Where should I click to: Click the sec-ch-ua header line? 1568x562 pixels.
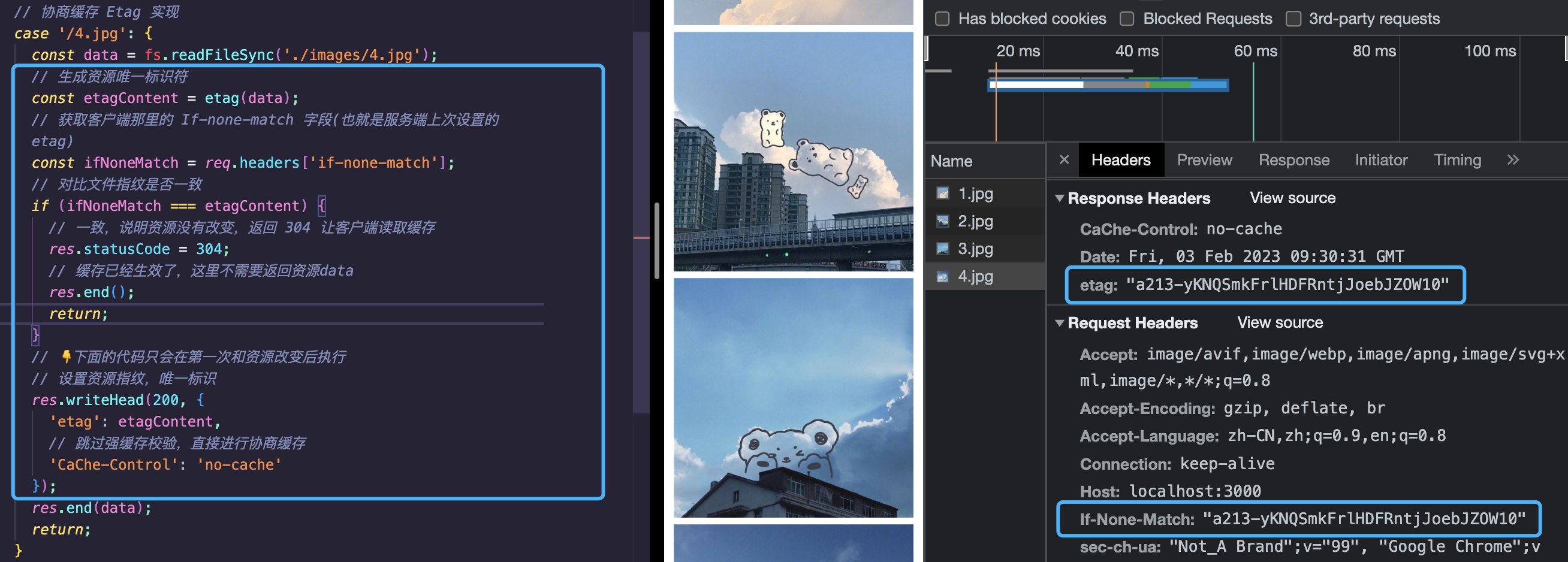coord(1310,547)
